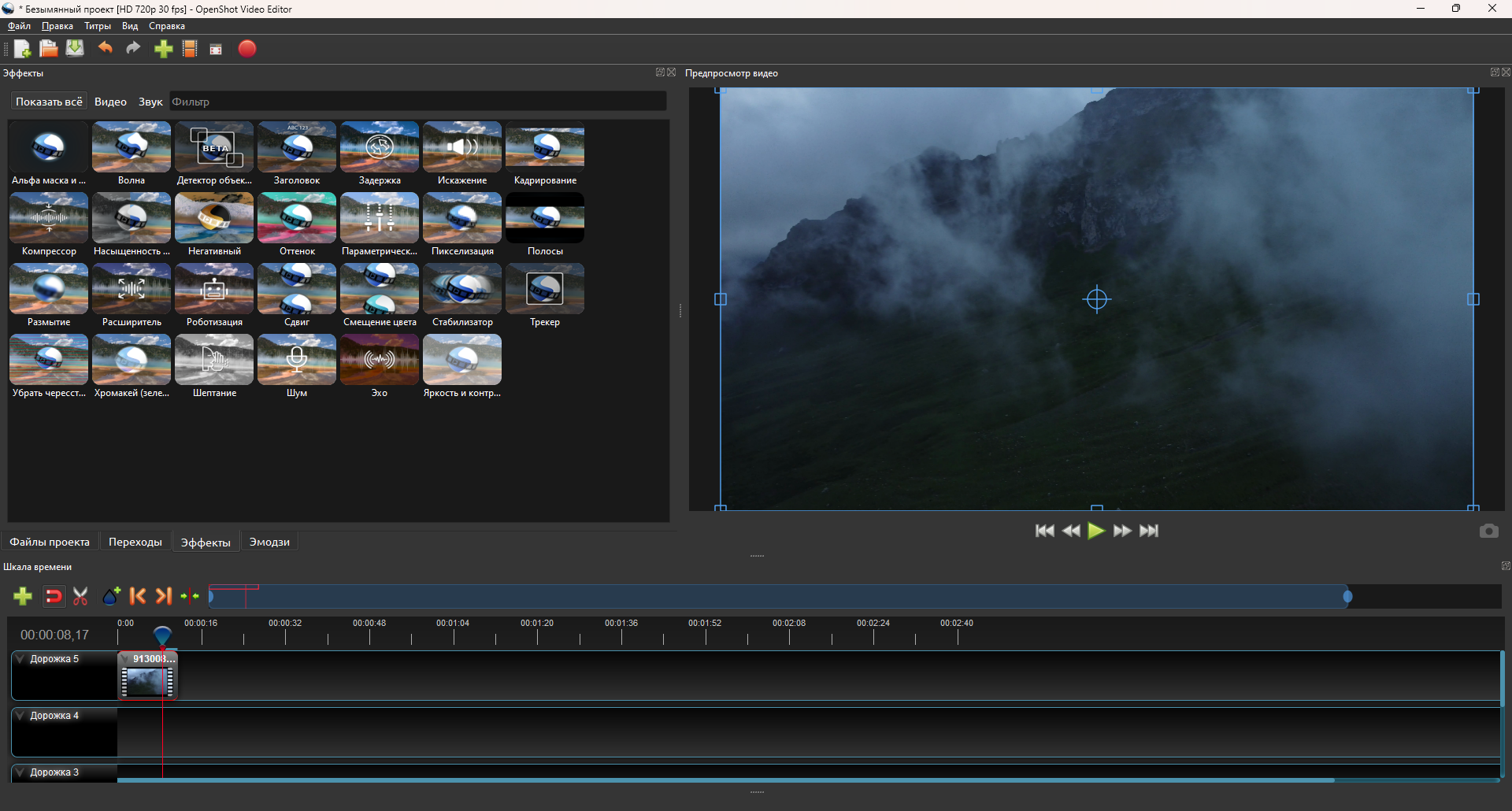Rewind playback button

(x=1071, y=531)
